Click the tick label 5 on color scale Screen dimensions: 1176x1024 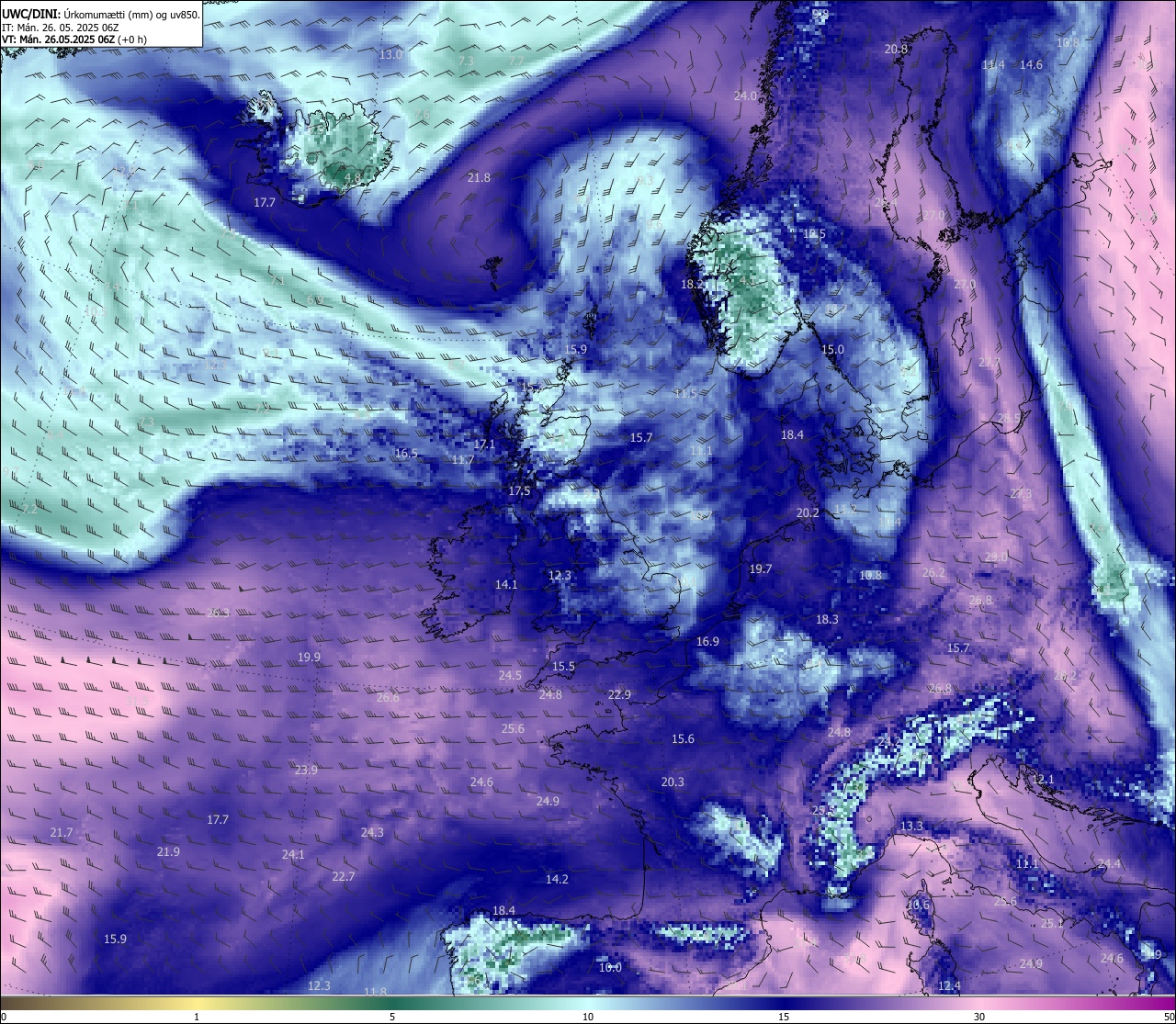(x=392, y=1017)
